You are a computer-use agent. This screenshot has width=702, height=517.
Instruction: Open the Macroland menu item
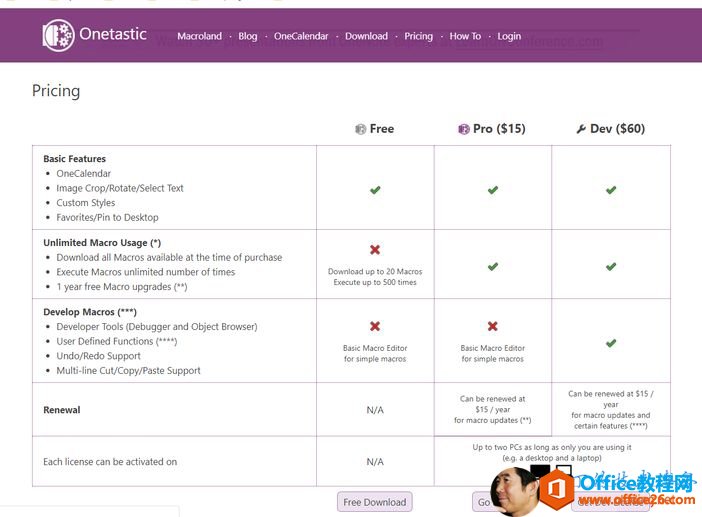(199, 36)
